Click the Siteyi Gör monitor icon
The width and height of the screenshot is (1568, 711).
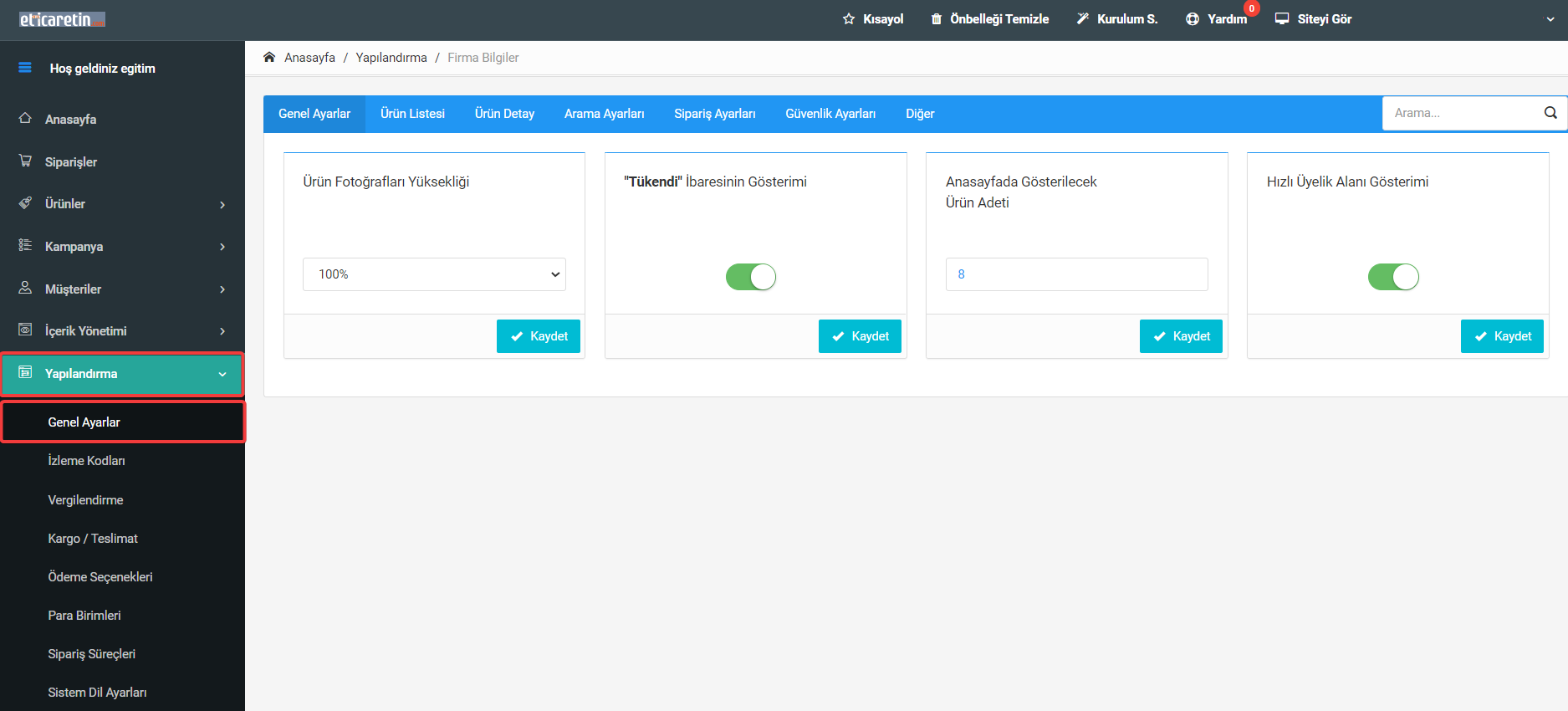point(1282,18)
